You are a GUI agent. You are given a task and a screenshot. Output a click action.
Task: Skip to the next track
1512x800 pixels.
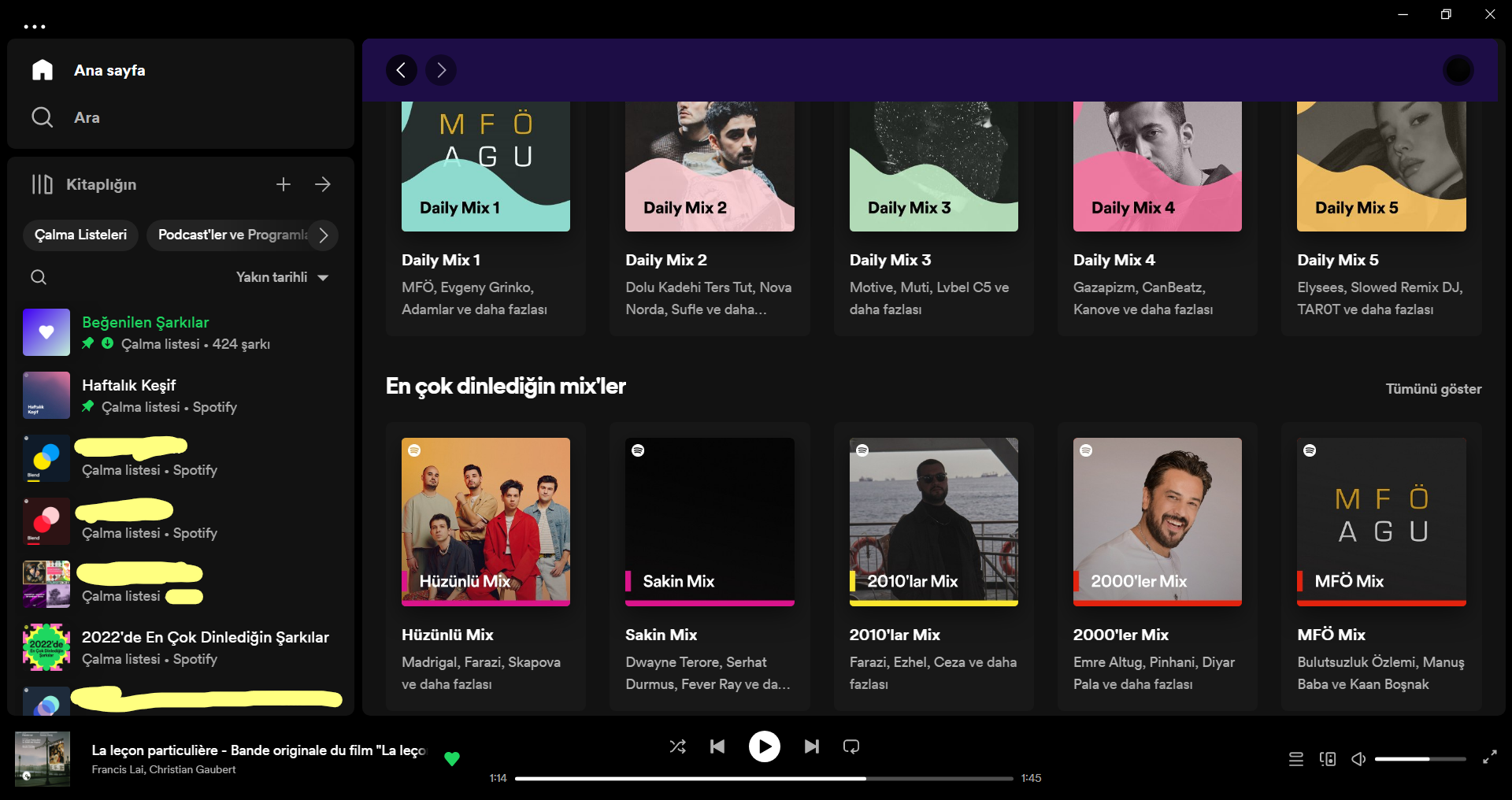[812, 746]
